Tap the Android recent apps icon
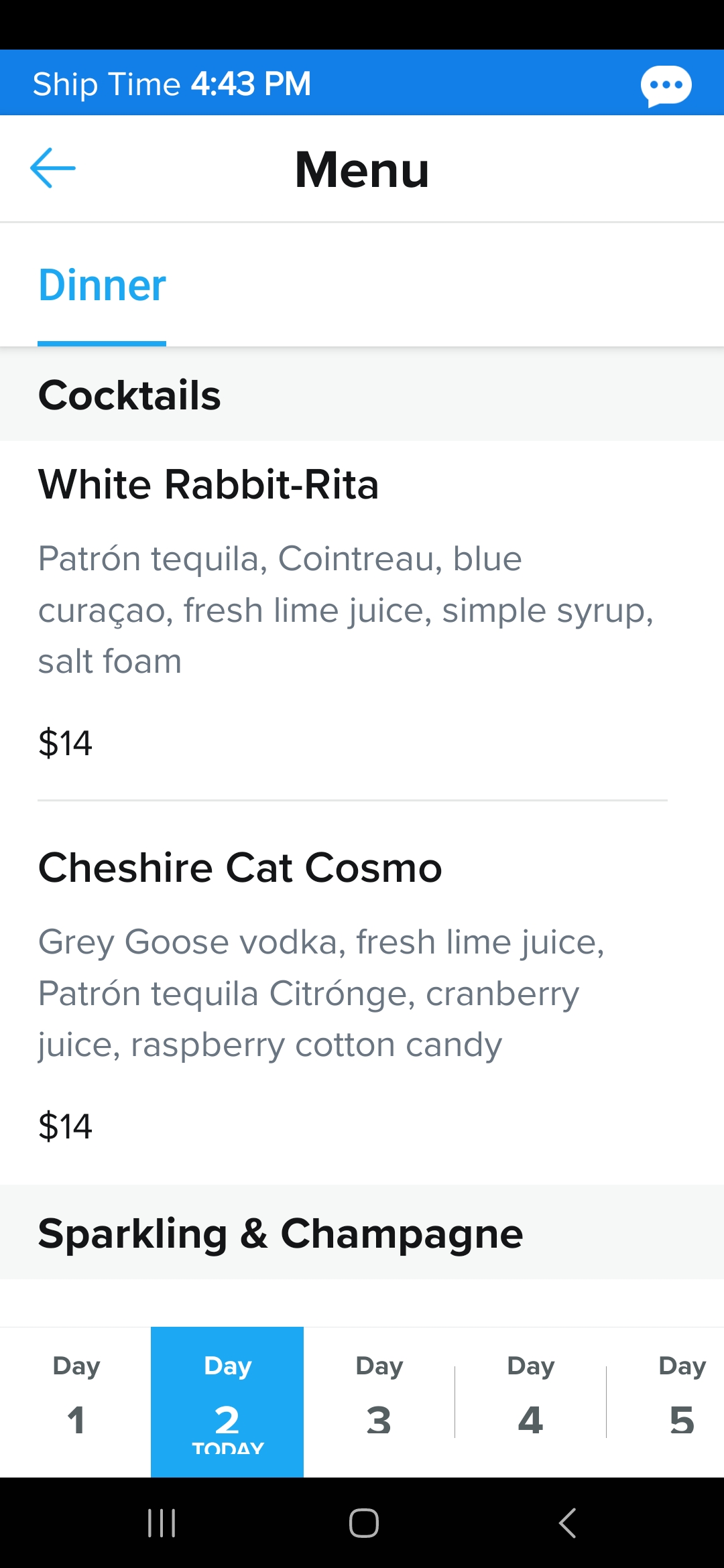The height and width of the screenshot is (1568, 724). tap(162, 1522)
